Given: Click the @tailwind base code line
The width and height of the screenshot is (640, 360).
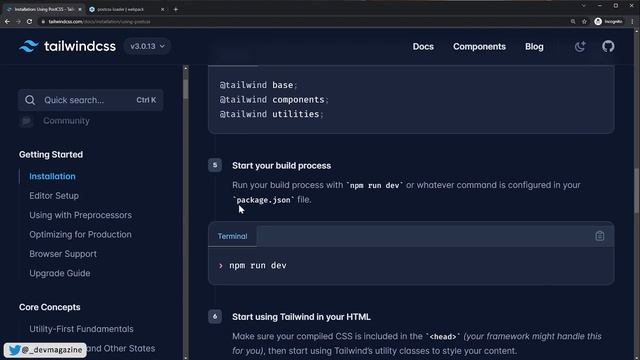Looking at the screenshot, I should pos(258,85).
